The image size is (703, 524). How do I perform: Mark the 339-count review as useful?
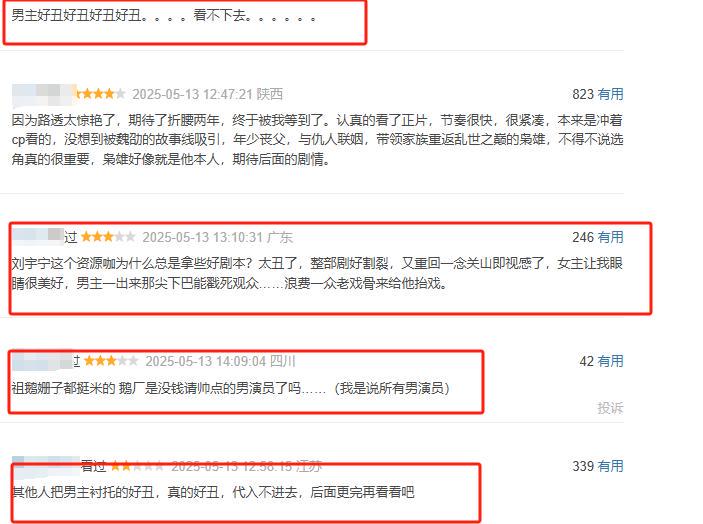[x=610, y=466]
